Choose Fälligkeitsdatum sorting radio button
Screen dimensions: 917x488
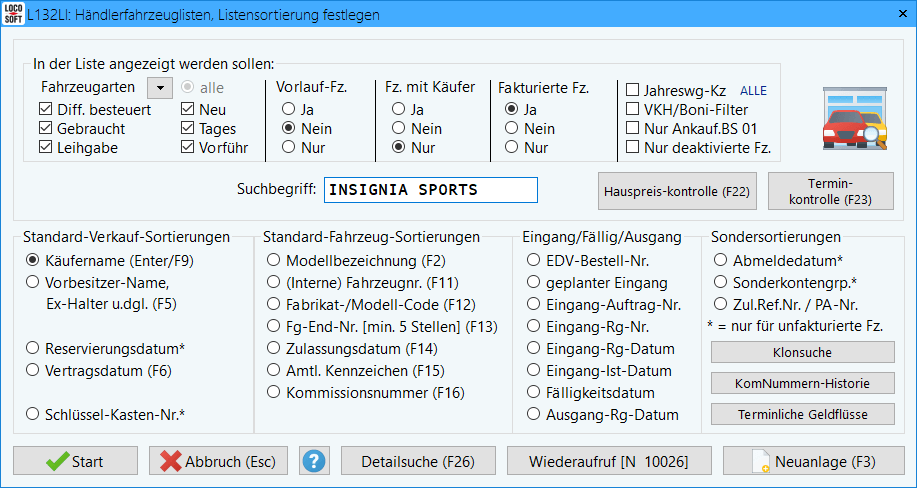click(x=533, y=393)
